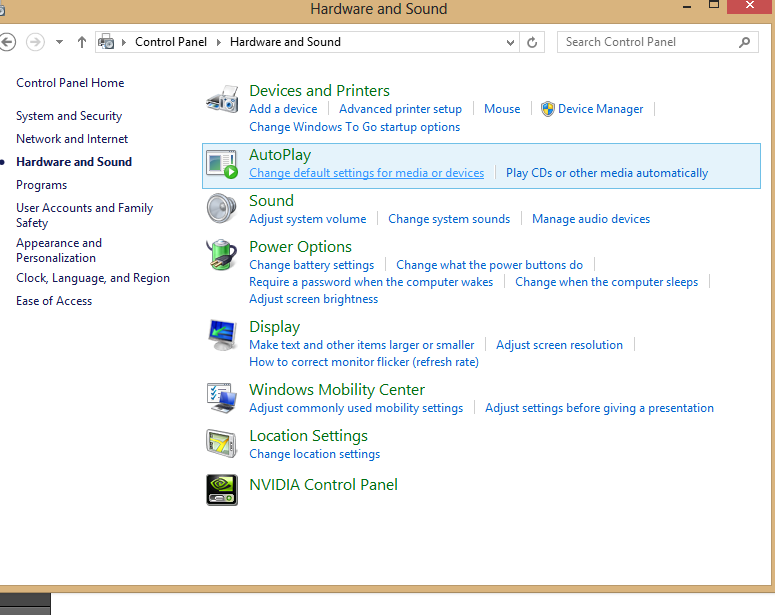Open the Windows Mobility Center icon

click(222, 397)
